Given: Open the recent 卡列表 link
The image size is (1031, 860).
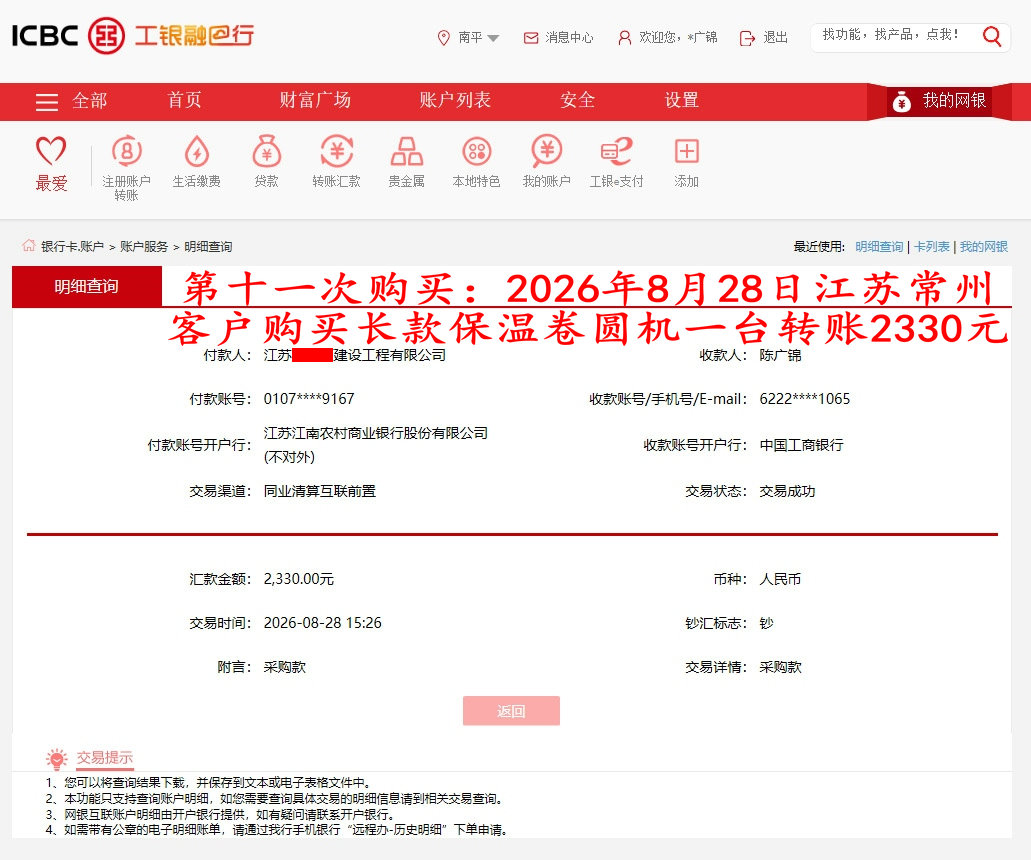Looking at the screenshot, I should (932, 247).
